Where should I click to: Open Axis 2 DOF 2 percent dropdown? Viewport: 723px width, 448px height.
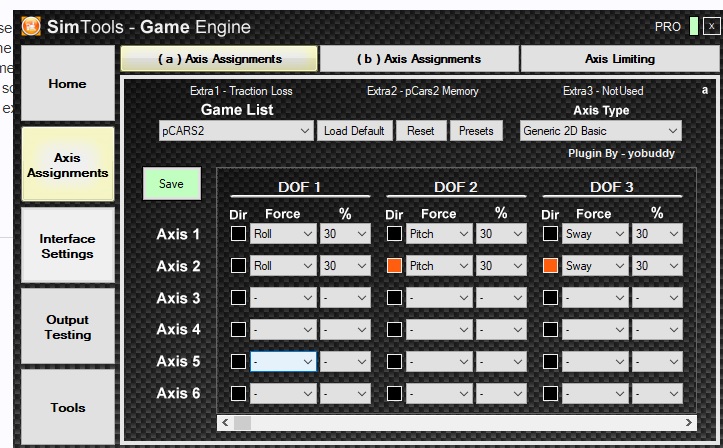[501, 265]
